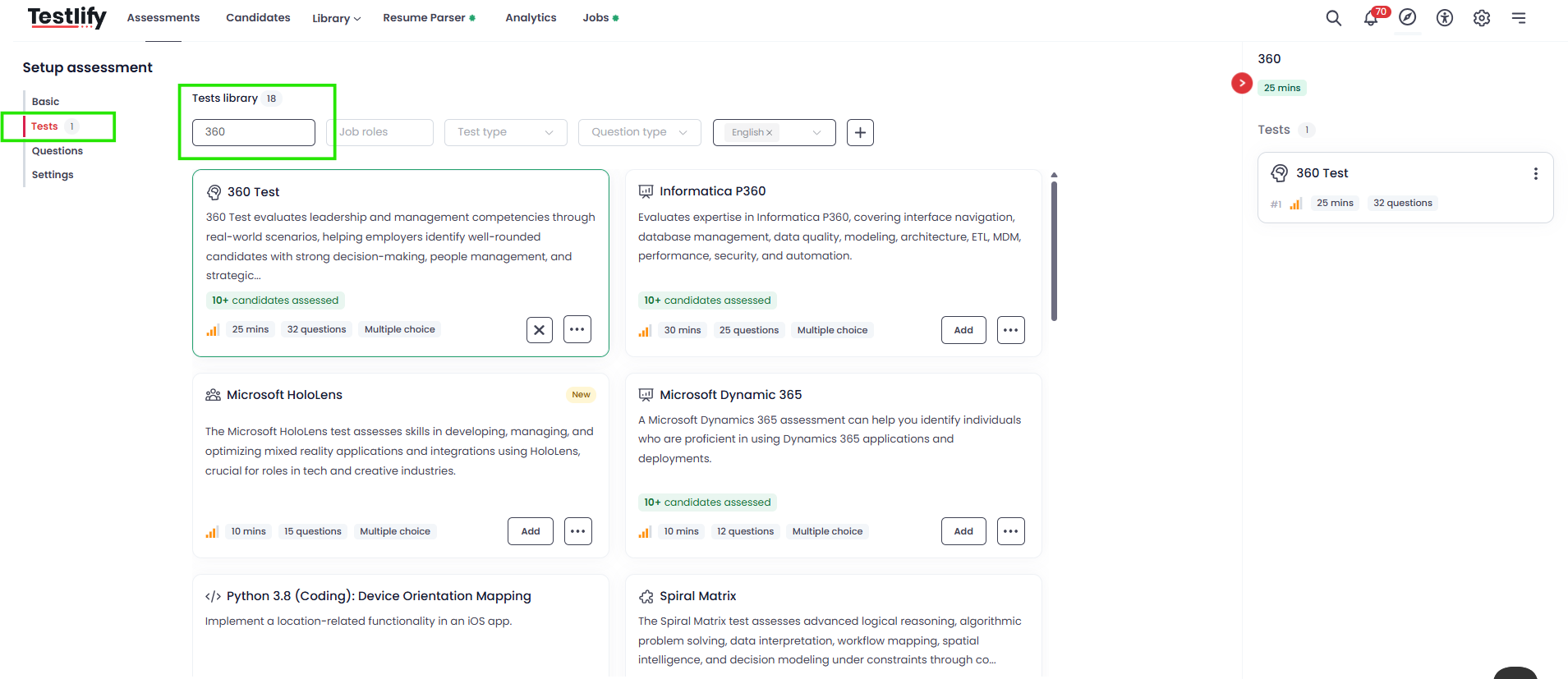The image size is (1568, 679).
Task: Open the settings gear icon
Action: [1482, 18]
